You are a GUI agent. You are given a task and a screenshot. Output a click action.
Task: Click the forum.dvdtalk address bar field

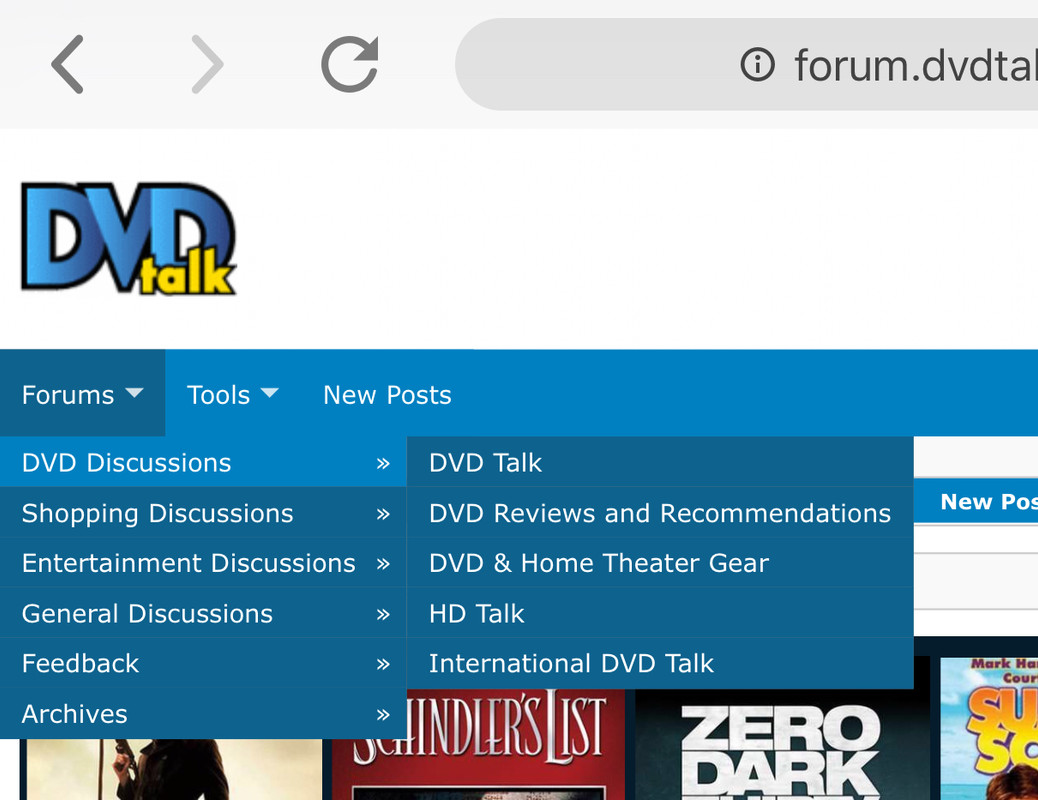[747, 64]
